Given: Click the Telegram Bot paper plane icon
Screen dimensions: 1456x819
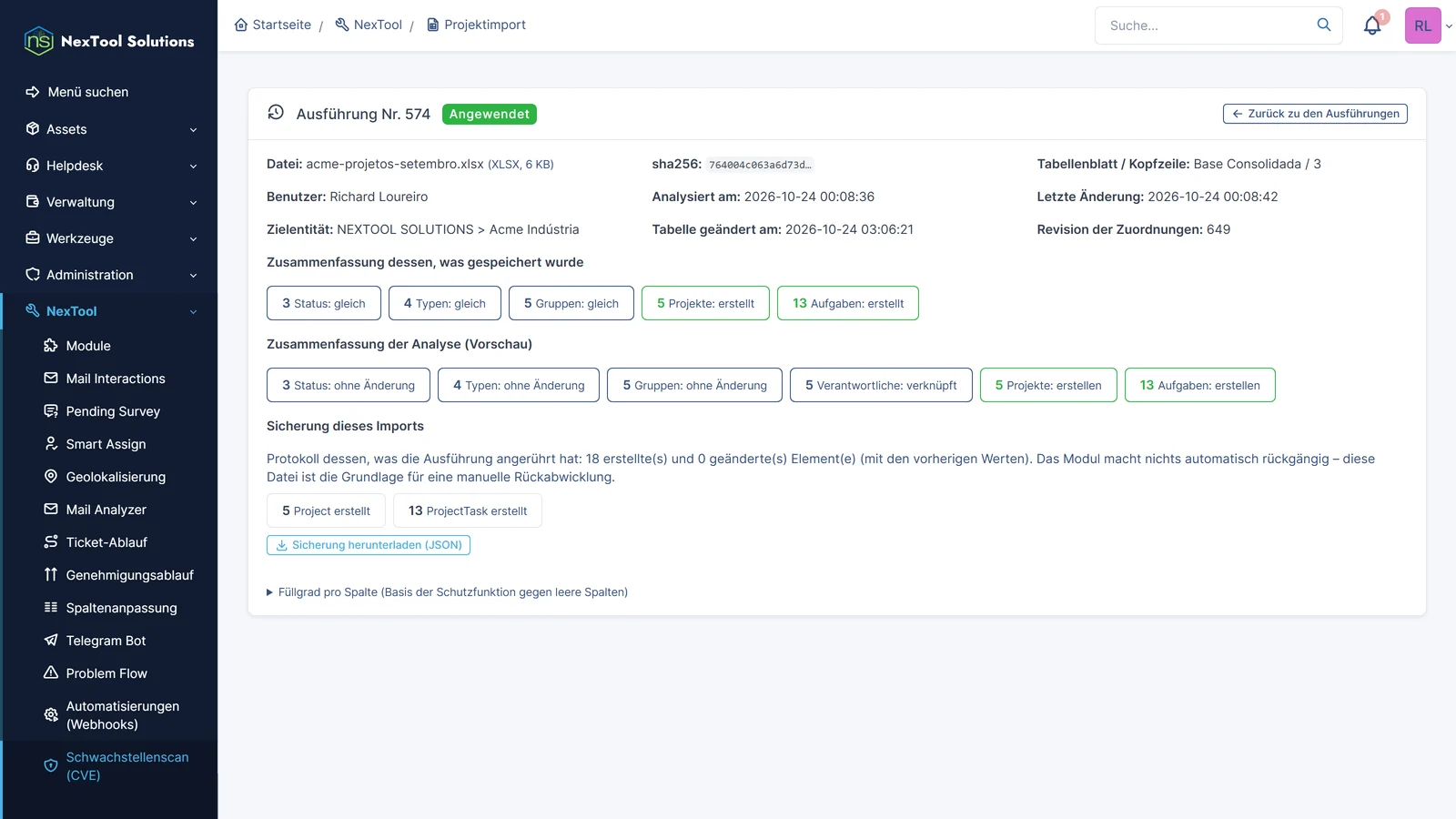Looking at the screenshot, I should click(x=51, y=641).
